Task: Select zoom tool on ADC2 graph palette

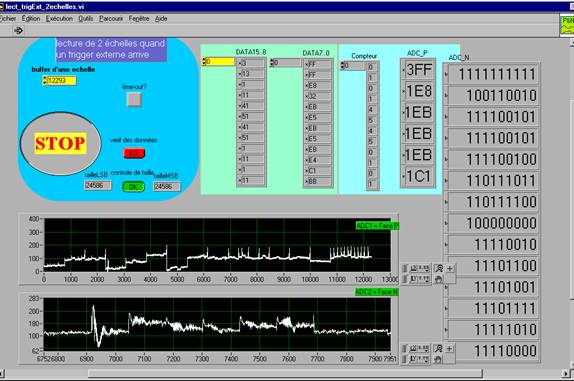Action: click(438, 349)
